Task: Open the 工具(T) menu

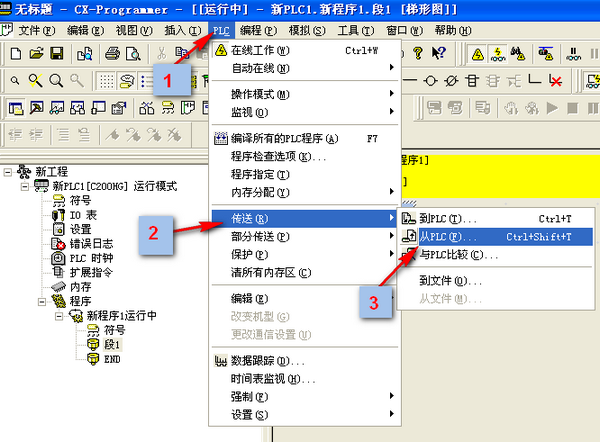Action: tap(355, 31)
